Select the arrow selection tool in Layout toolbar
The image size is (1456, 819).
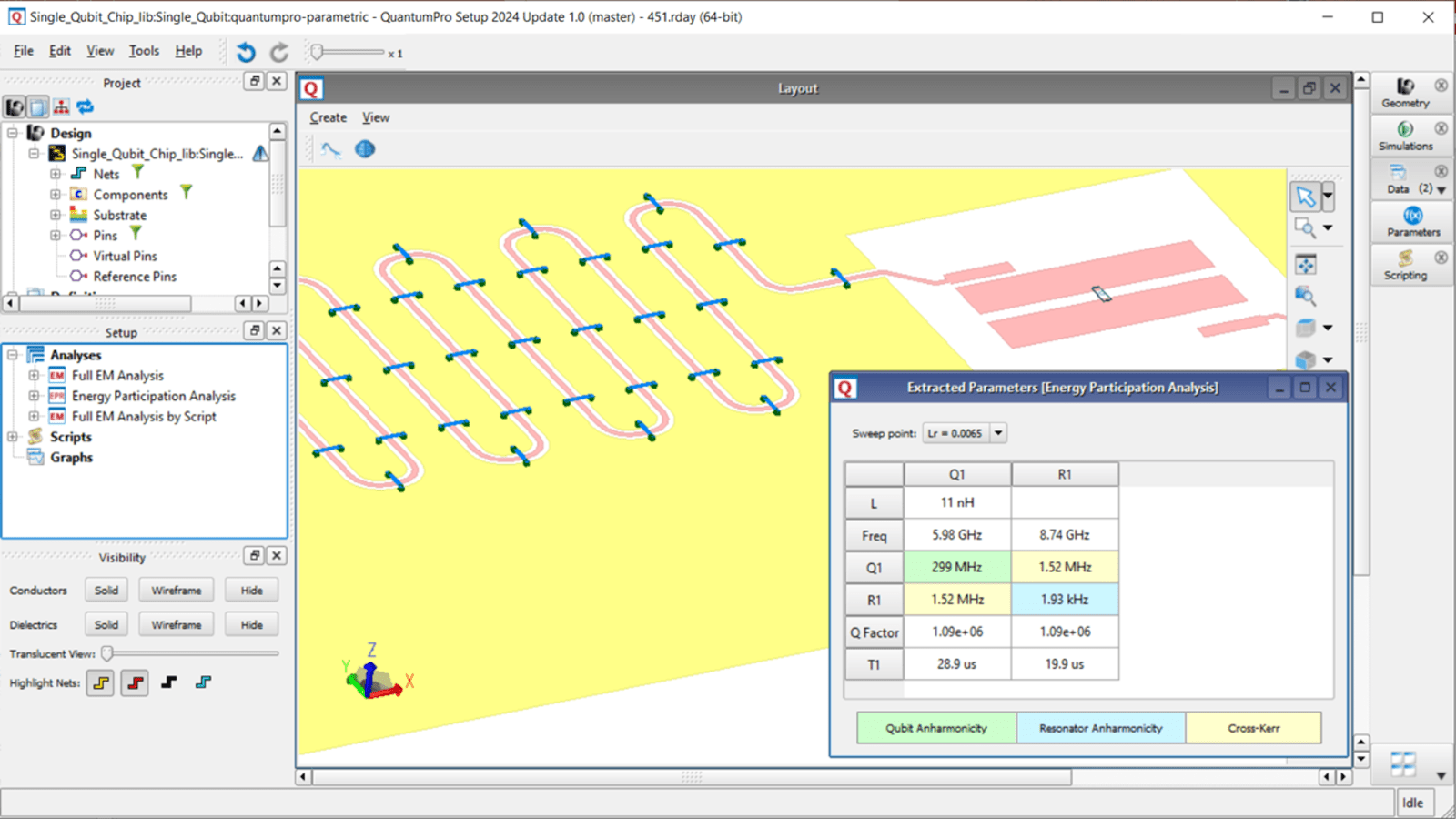(1307, 197)
